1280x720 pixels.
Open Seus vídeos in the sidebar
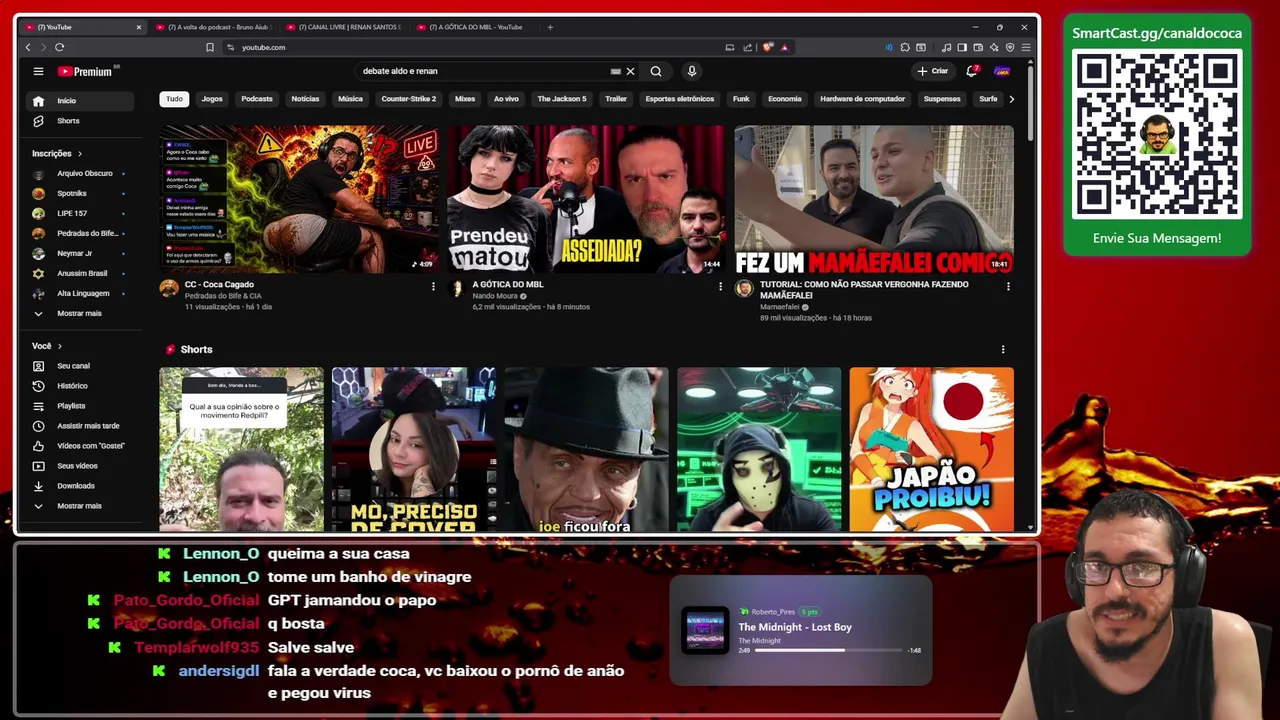pos(80,466)
